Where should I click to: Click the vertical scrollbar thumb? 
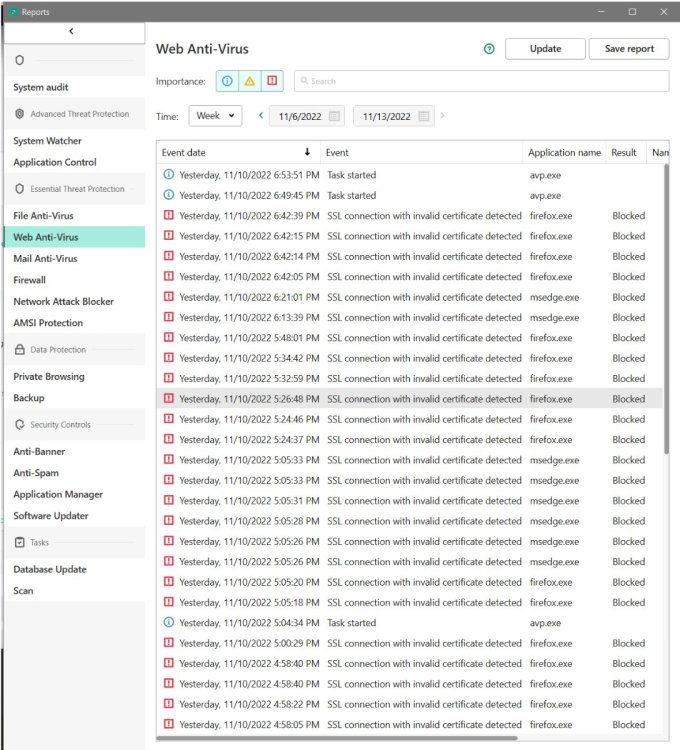coord(666,309)
